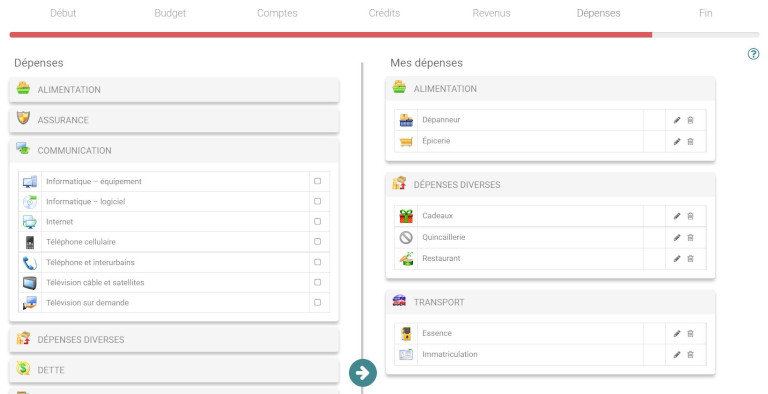
Task: Click the Téléphone cellulaire label
Action: pyautogui.click(x=81, y=242)
